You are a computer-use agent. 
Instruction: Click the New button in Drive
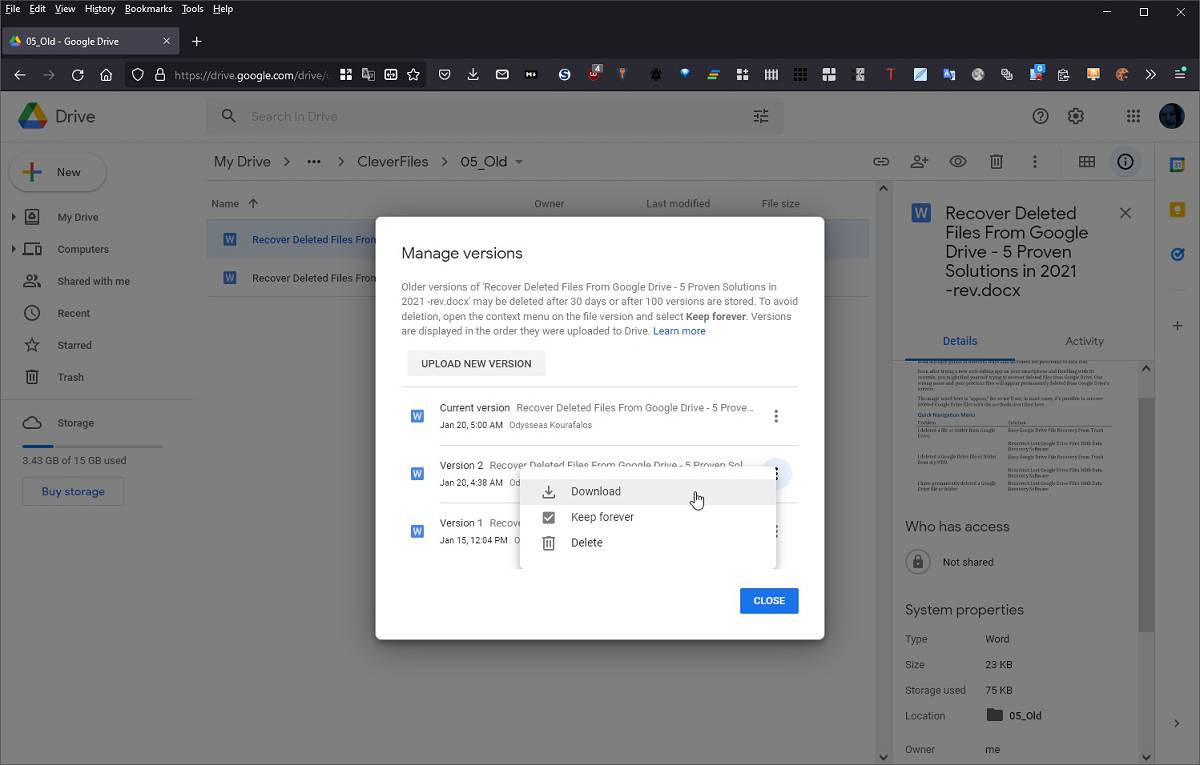(x=57, y=172)
